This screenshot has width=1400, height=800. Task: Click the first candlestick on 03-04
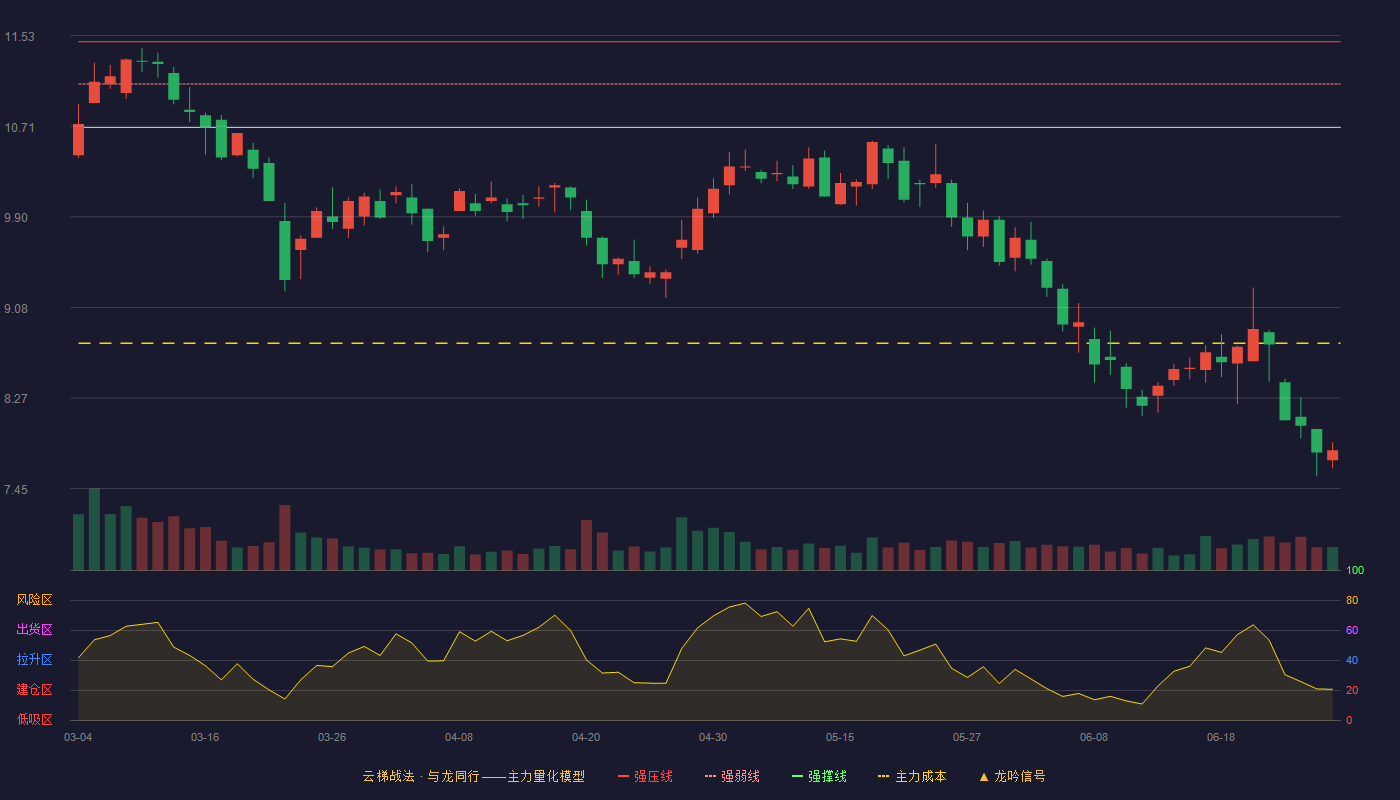(x=78, y=139)
